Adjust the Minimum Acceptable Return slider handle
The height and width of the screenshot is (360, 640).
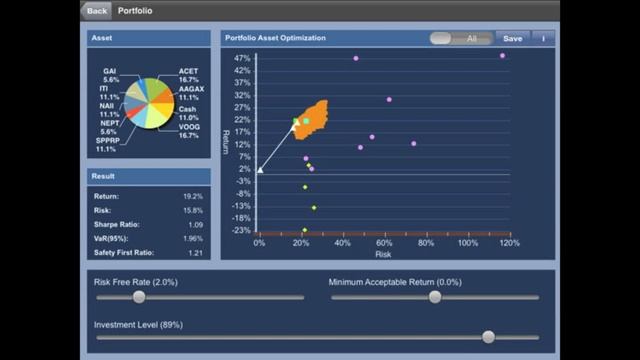pos(435,297)
